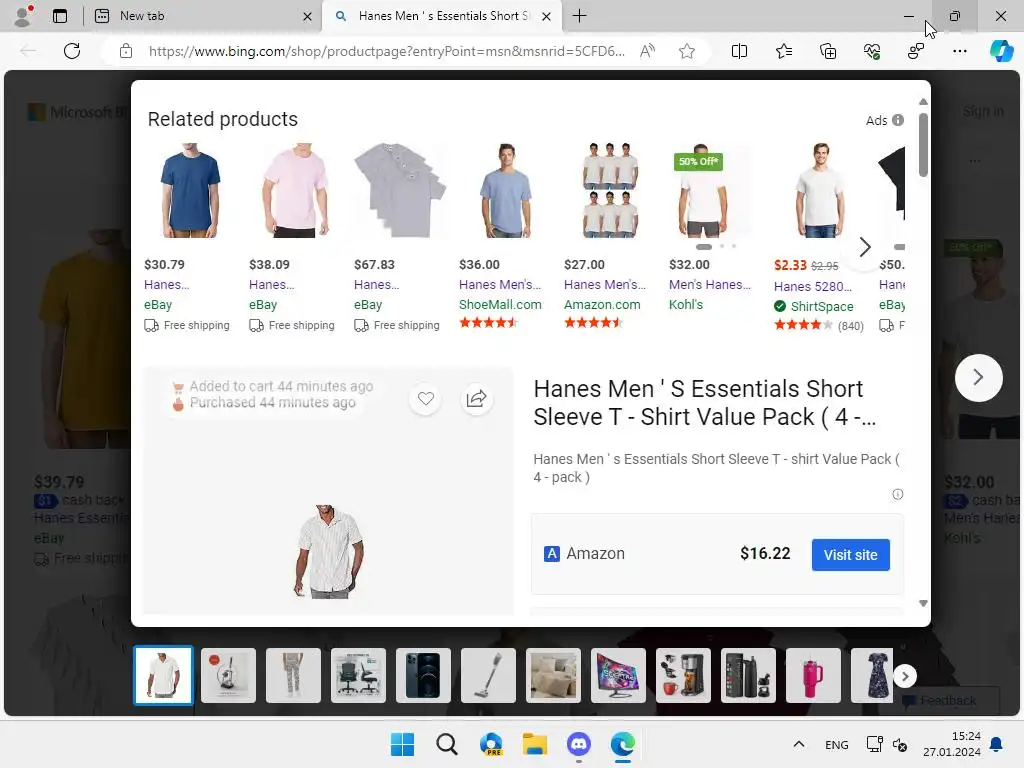Open the Favorites list icon

tap(784, 51)
